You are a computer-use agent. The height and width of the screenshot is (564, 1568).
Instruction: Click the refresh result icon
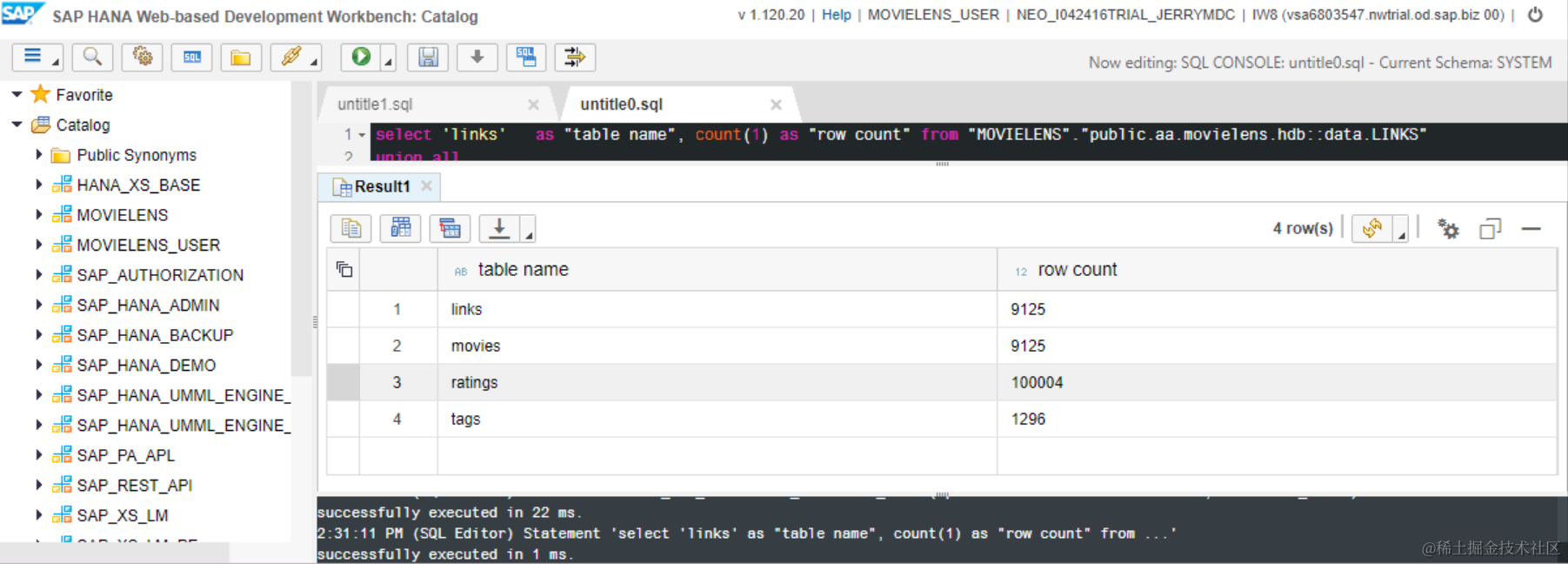click(1372, 228)
